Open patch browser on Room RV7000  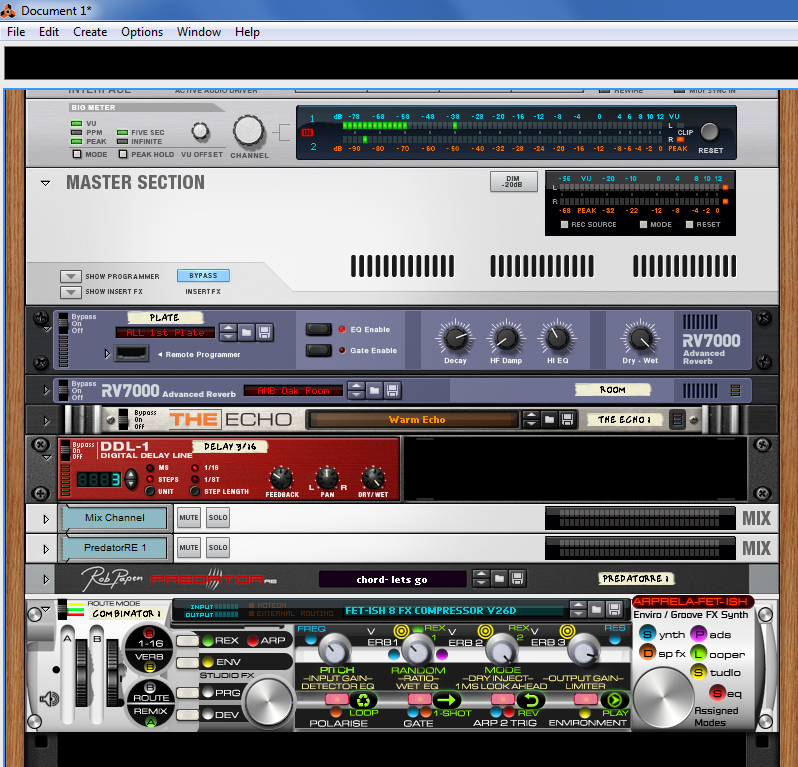(374, 391)
